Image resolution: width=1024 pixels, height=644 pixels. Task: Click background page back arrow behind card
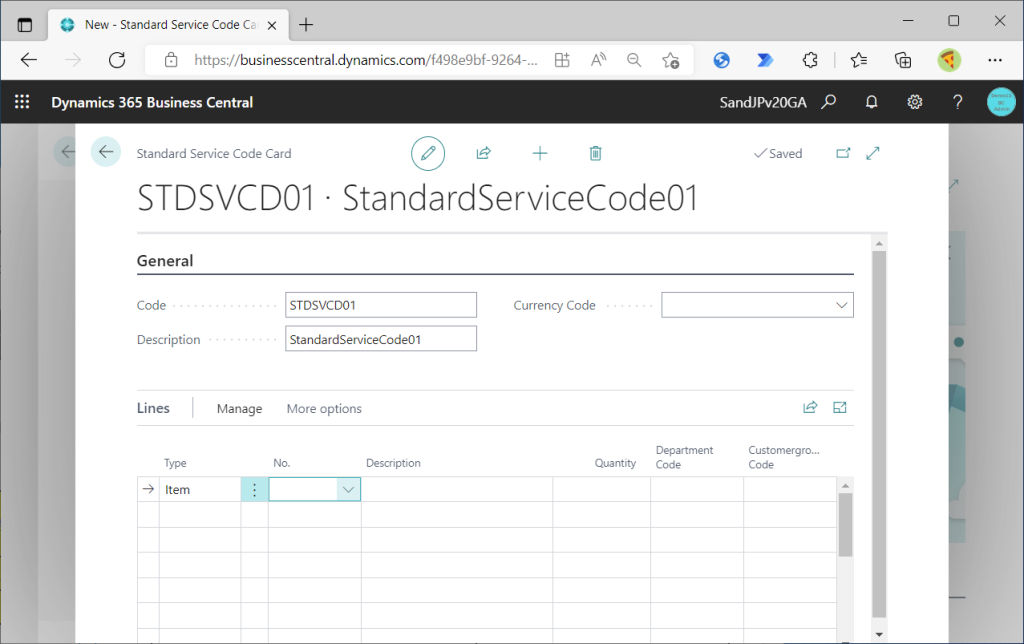pyautogui.click(x=67, y=152)
